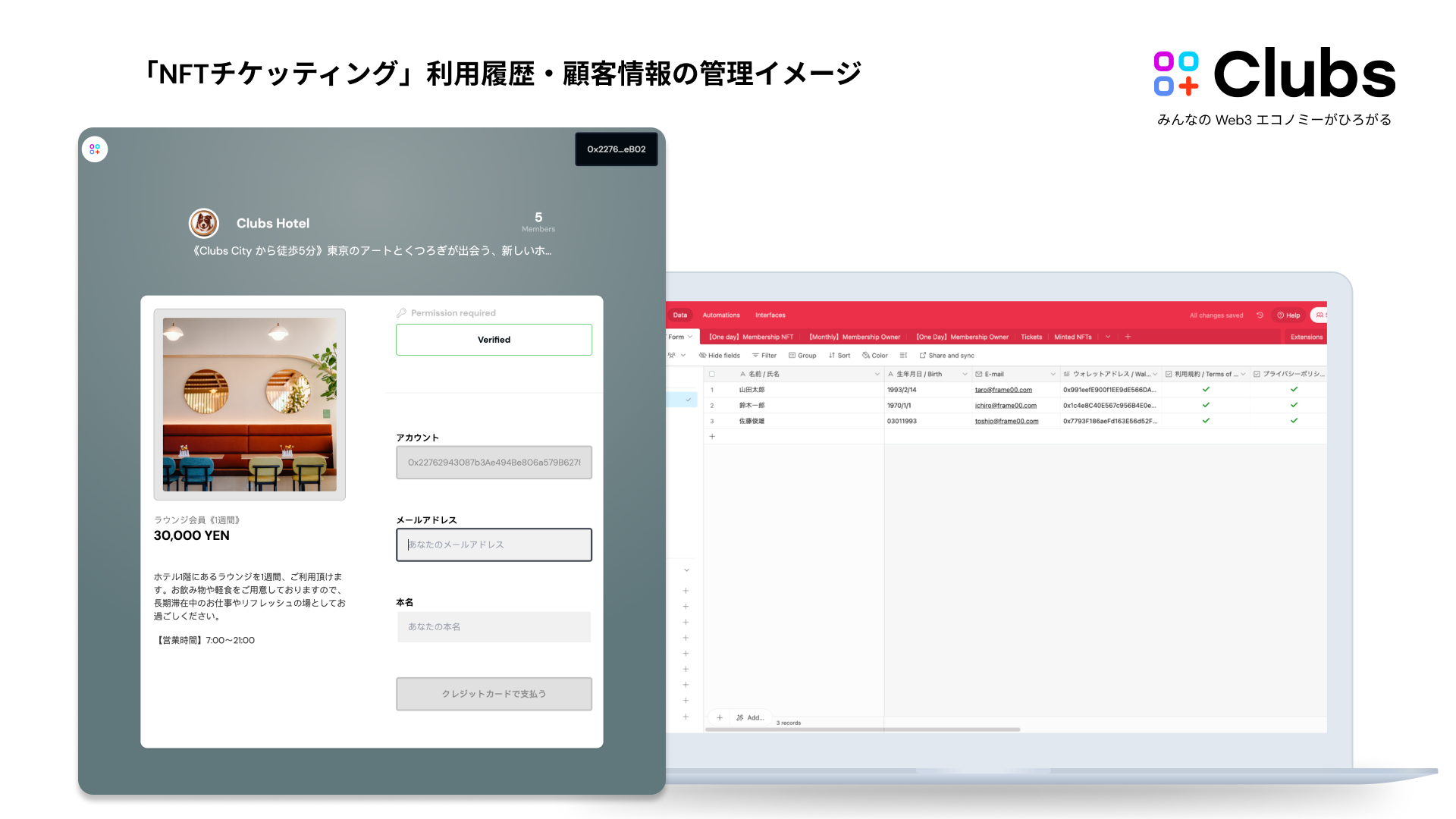Screen dimensions: 1456x819
Task: Click the horizontal scrollbar under the grid
Action: 862,730
